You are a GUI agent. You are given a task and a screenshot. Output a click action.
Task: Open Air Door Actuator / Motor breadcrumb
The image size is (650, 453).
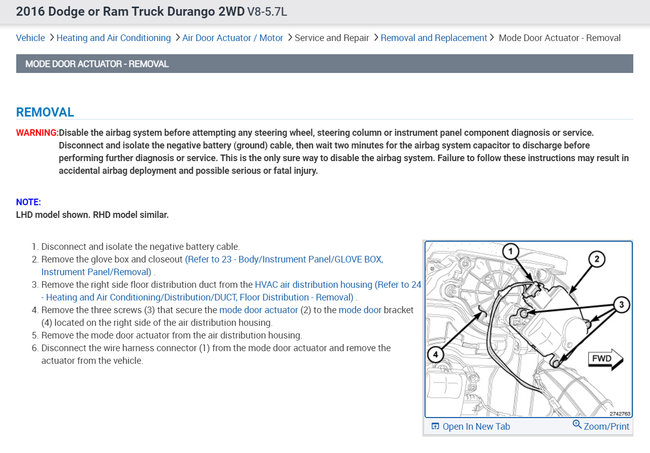point(233,38)
